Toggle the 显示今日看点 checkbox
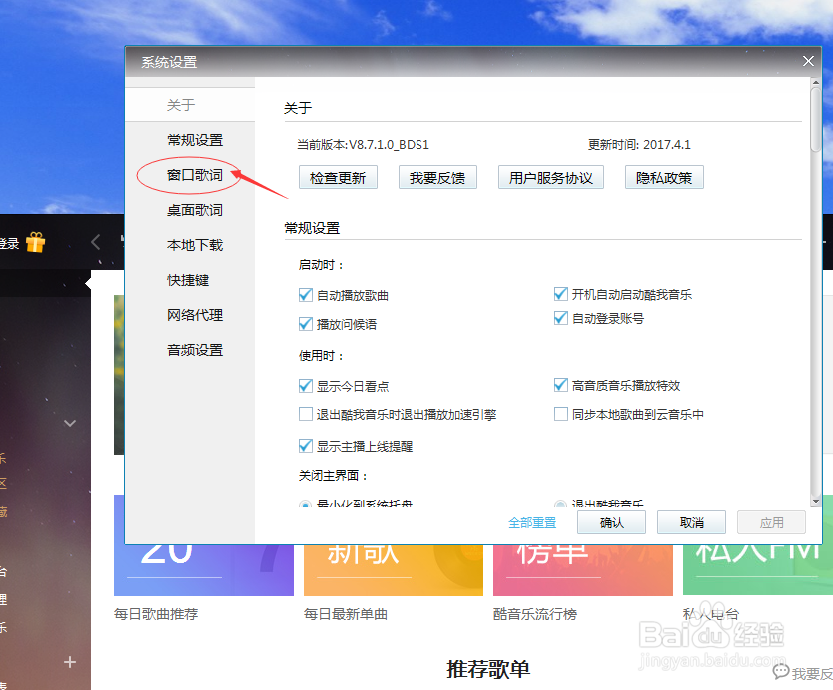The width and height of the screenshot is (833, 690). point(305,386)
